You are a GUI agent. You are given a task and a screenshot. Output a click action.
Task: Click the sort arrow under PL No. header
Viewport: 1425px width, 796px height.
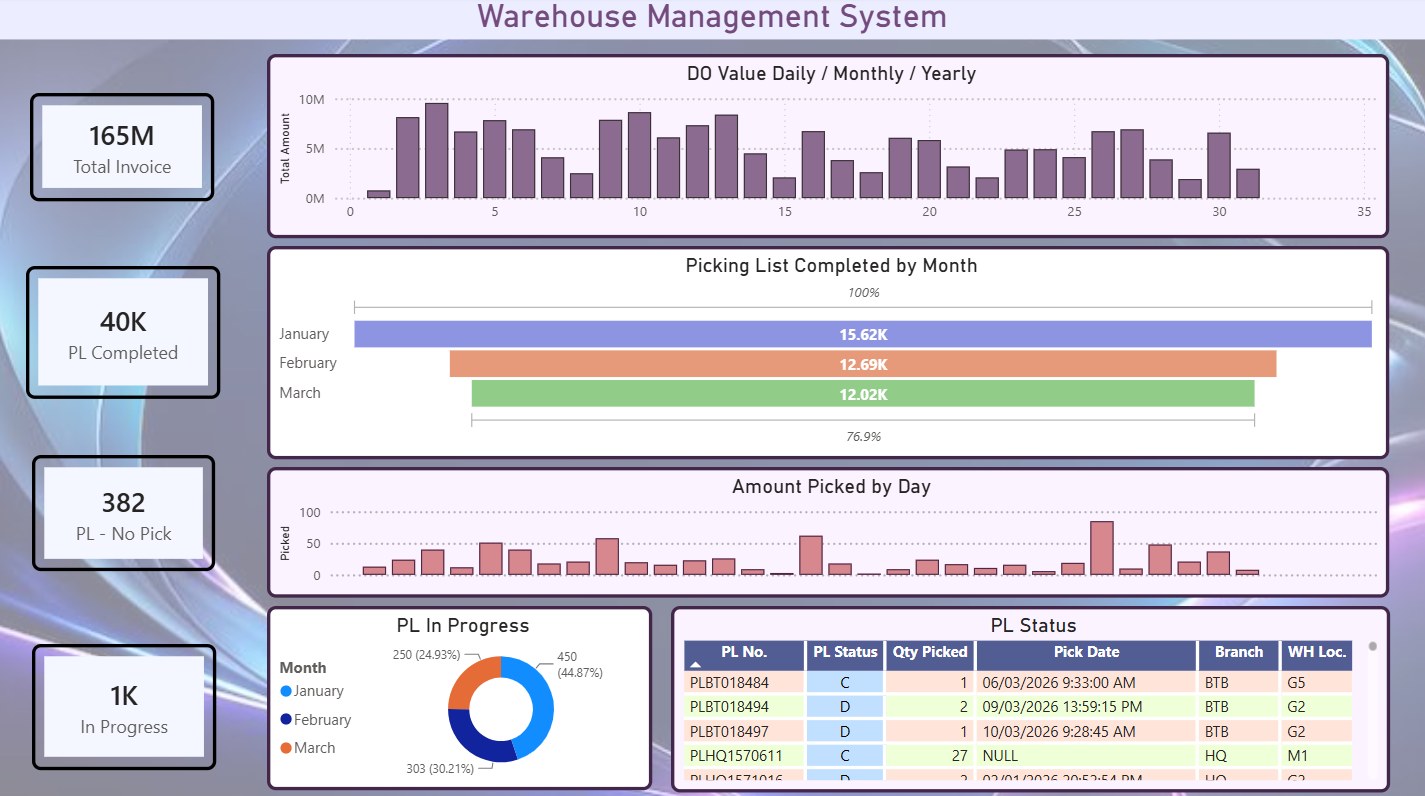pyautogui.click(x=696, y=664)
